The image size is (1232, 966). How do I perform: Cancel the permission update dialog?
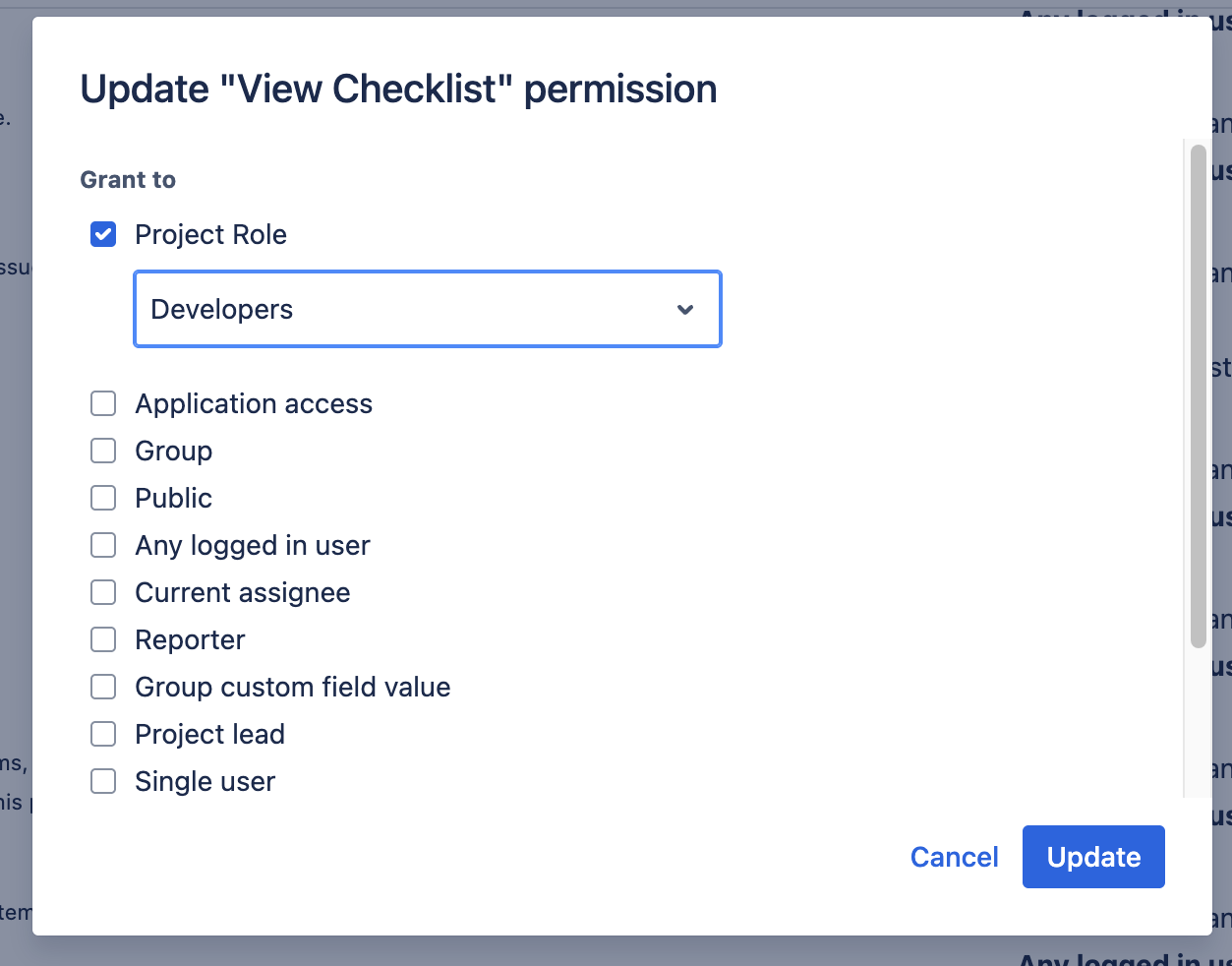[954, 857]
